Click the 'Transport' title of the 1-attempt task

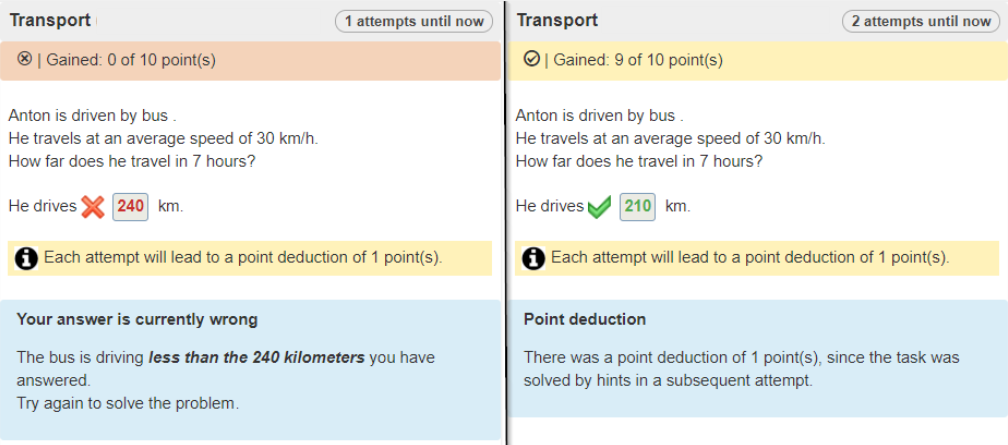point(50,20)
